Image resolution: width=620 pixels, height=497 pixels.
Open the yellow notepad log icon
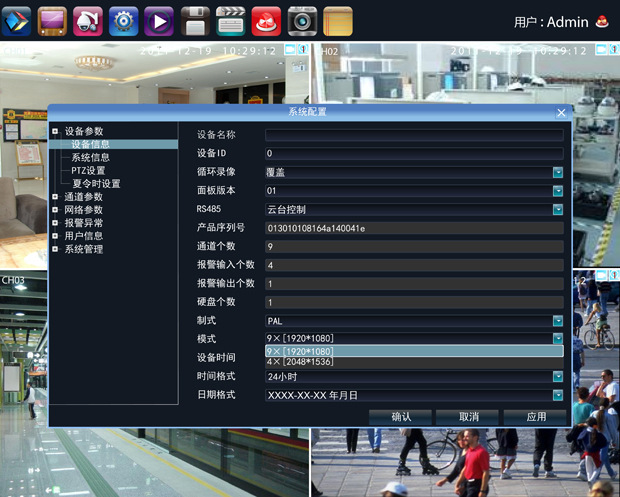point(338,21)
